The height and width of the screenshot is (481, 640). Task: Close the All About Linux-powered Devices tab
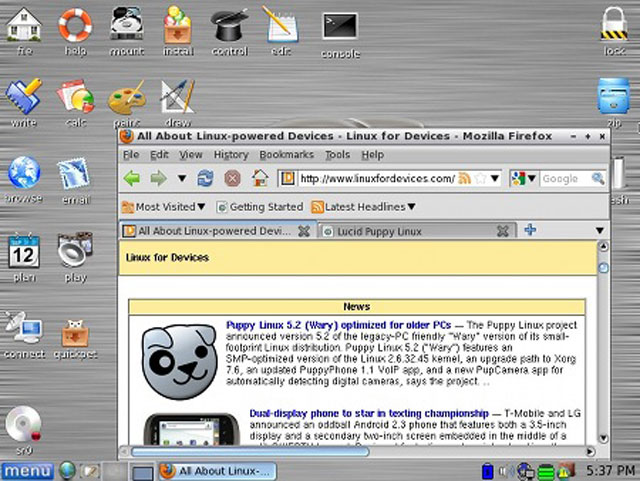click(304, 231)
